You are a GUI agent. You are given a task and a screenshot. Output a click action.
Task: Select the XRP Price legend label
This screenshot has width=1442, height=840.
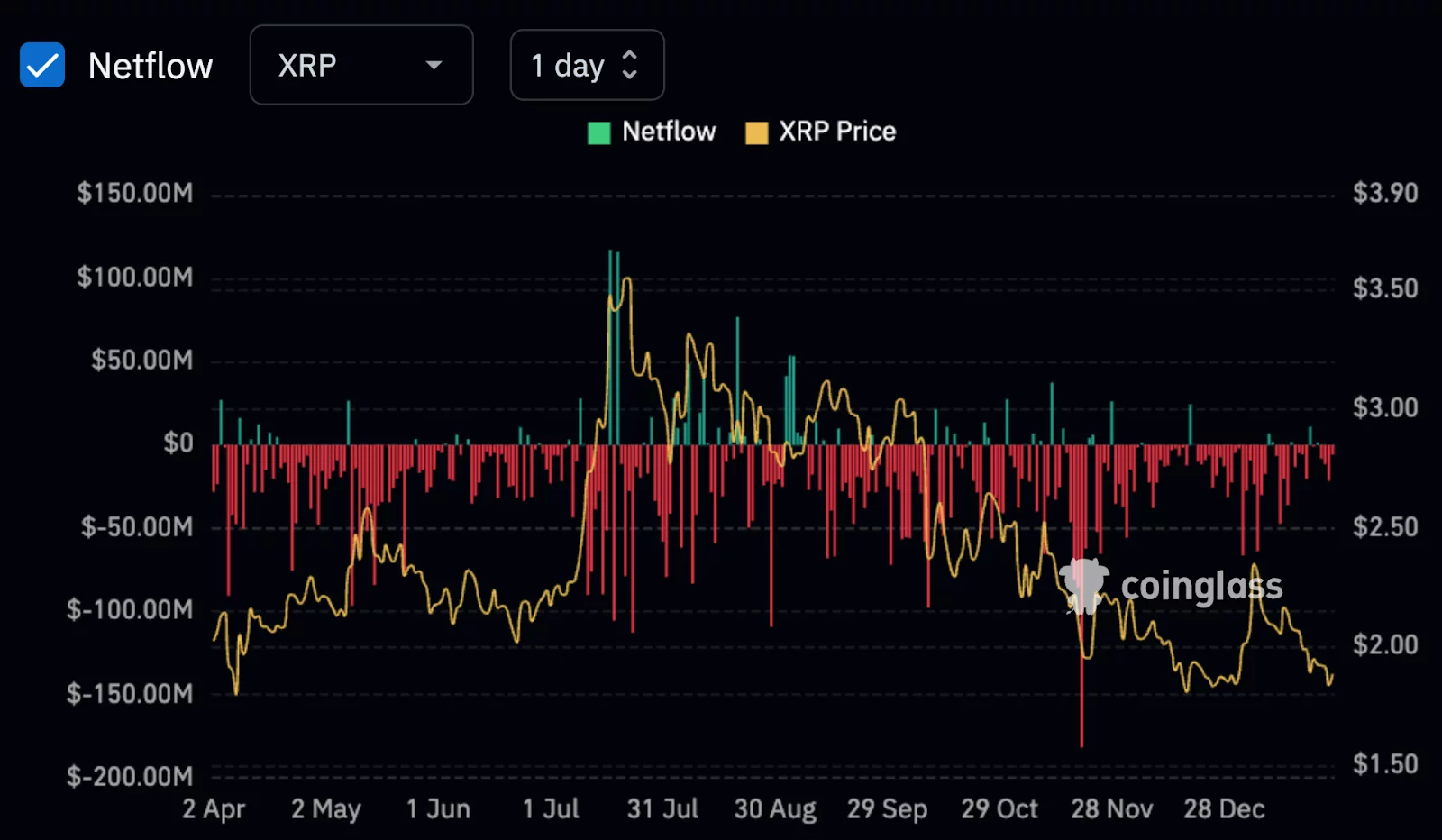pos(838,132)
